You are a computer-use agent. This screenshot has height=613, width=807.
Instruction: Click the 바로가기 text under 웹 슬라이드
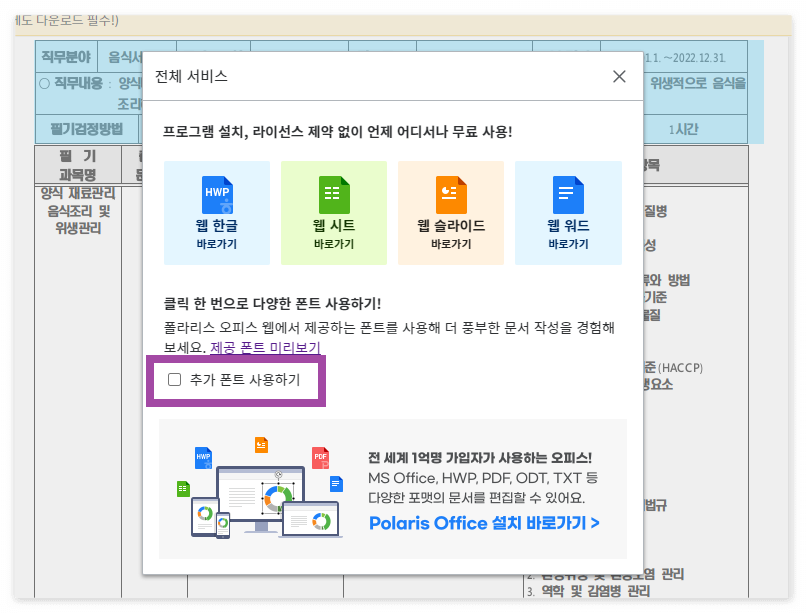(x=451, y=244)
